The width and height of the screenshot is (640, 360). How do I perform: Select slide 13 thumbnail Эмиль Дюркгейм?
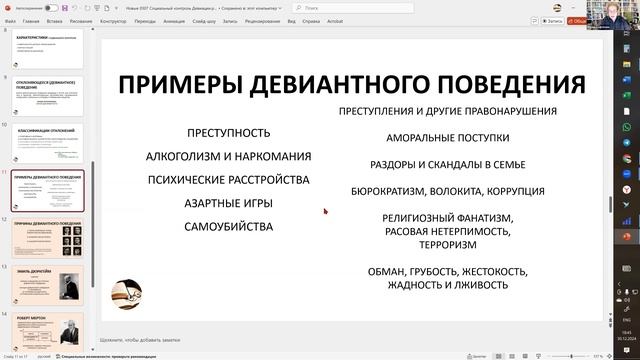[47, 285]
